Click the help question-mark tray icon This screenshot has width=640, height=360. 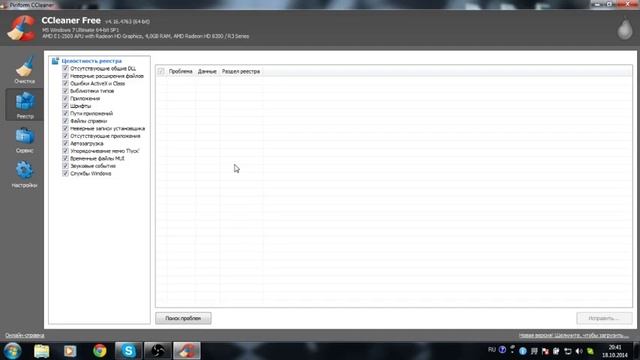(x=502, y=350)
